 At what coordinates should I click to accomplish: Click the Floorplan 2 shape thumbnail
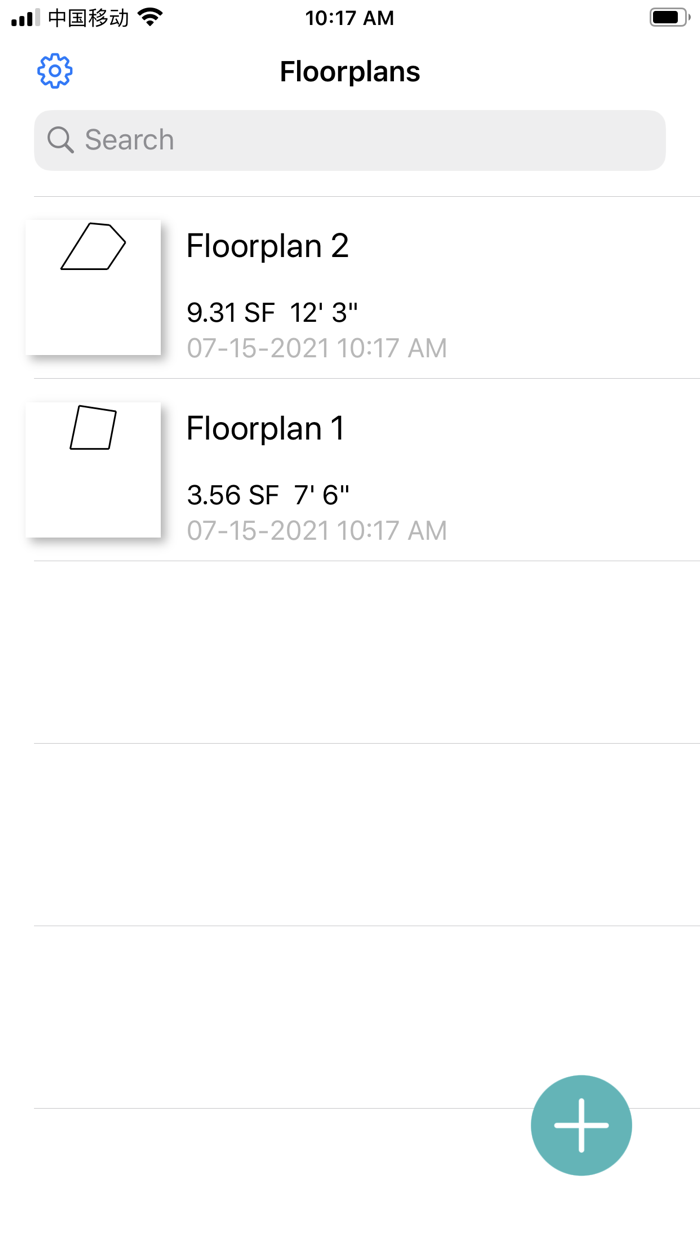93,286
